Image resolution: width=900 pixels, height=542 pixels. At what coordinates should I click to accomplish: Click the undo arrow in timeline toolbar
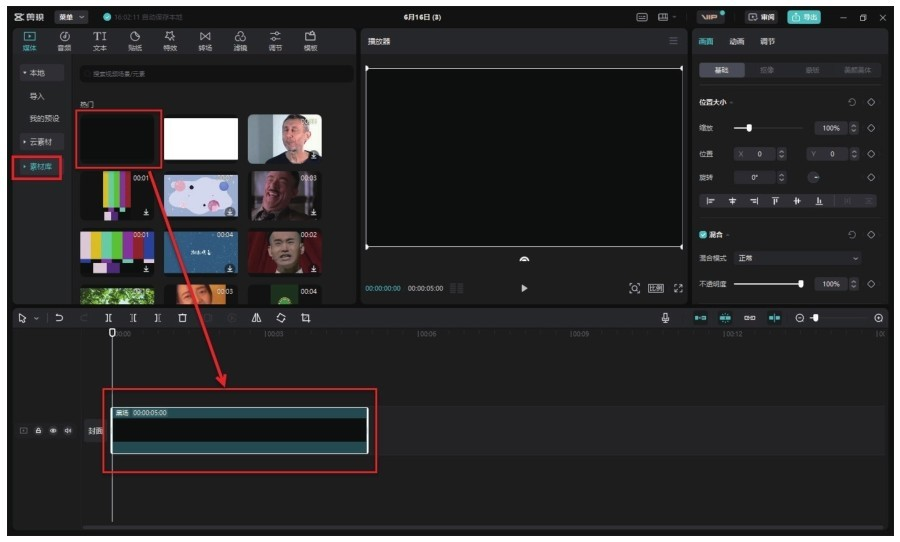pyautogui.click(x=59, y=318)
